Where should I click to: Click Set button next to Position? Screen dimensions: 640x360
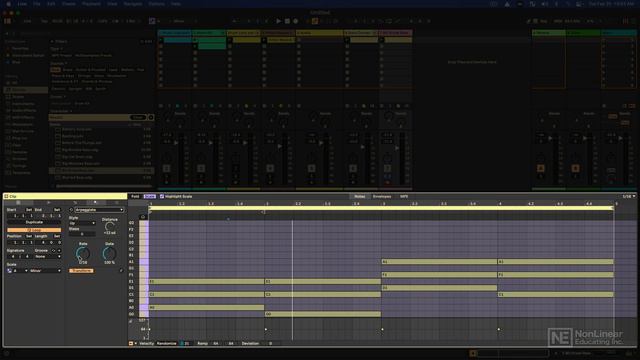(29, 236)
